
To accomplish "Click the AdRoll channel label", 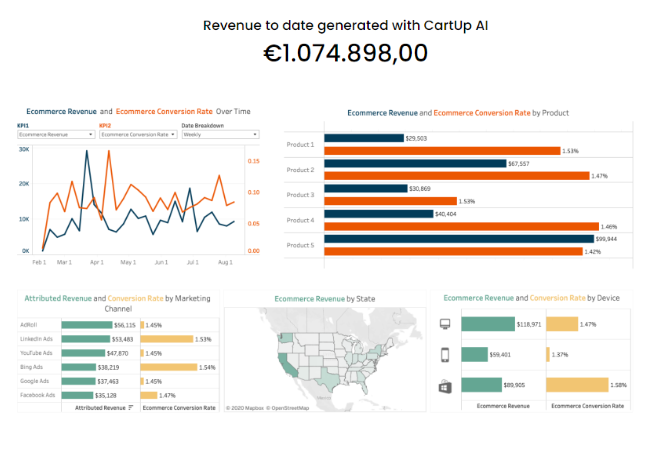I will click(29, 325).
